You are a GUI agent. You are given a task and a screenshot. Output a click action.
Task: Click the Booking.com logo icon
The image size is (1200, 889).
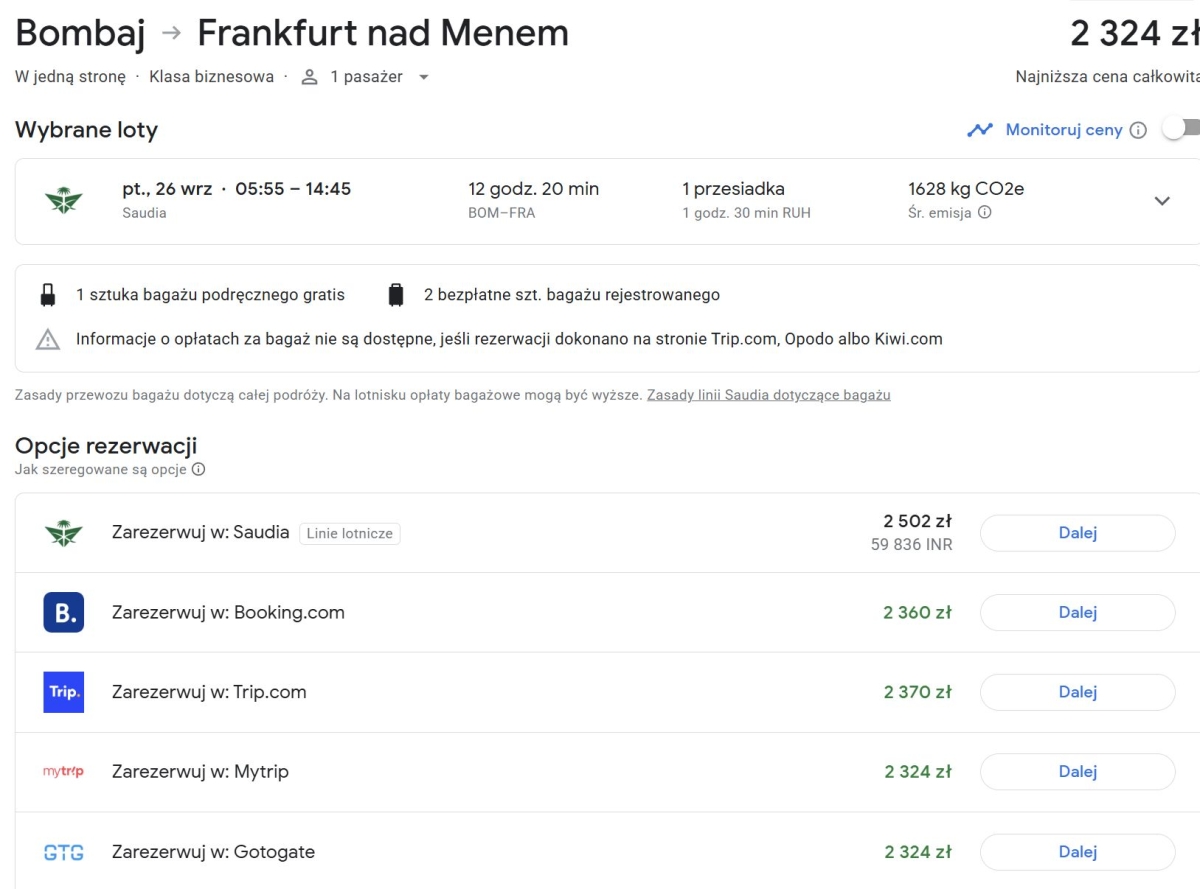coord(64,612)
